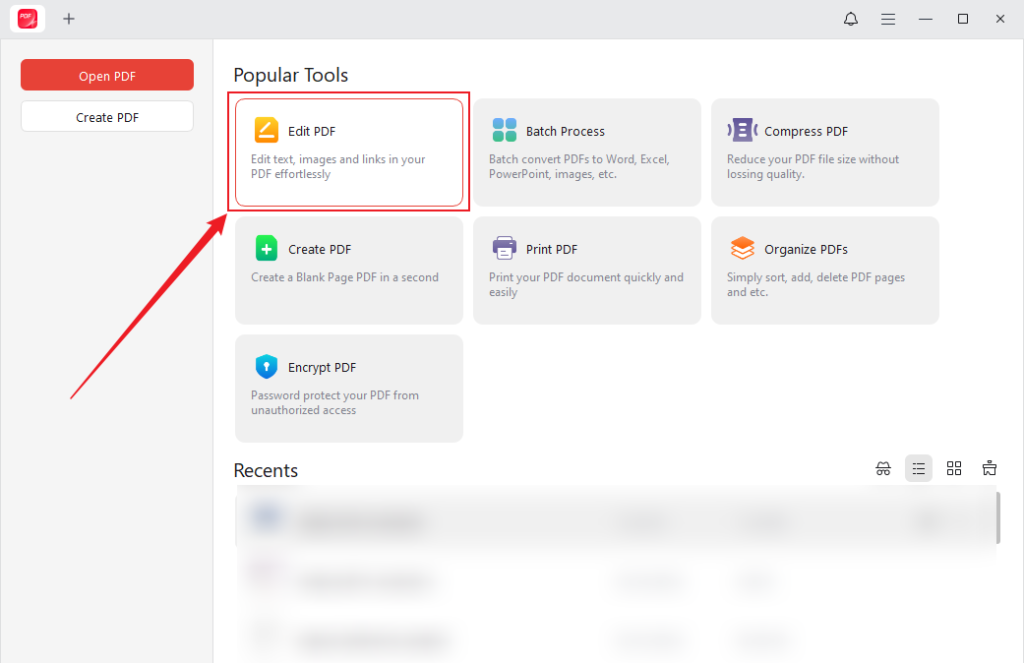
Task: Switch Recents to grid view
Action: (x=954, y=468)
